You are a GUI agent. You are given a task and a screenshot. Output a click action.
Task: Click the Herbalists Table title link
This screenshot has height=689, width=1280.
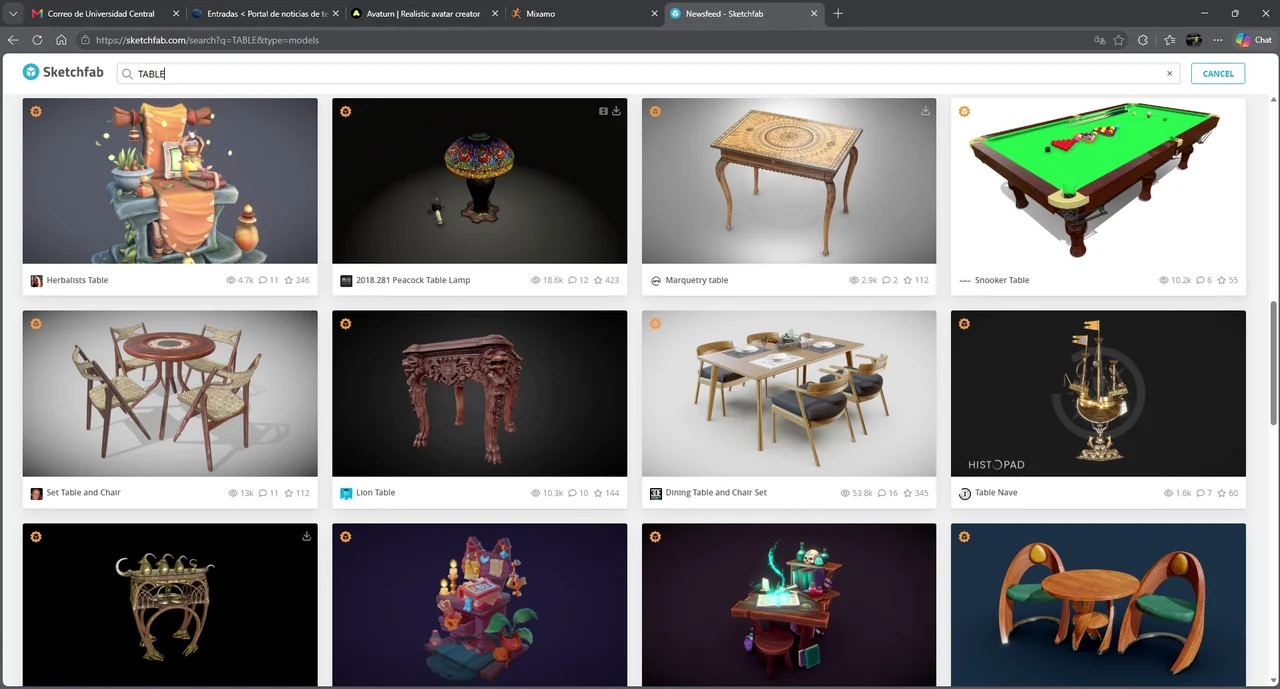[77, 280]
